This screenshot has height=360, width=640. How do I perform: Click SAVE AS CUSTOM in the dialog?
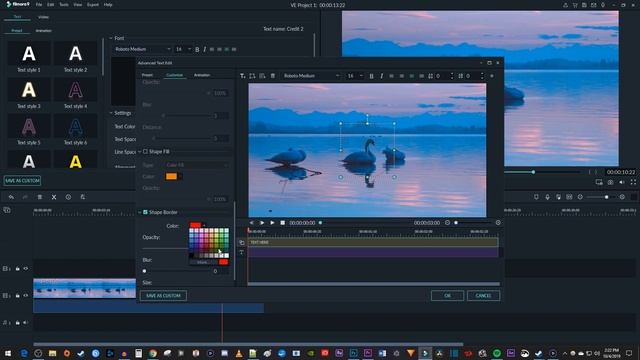click(163, 296)
